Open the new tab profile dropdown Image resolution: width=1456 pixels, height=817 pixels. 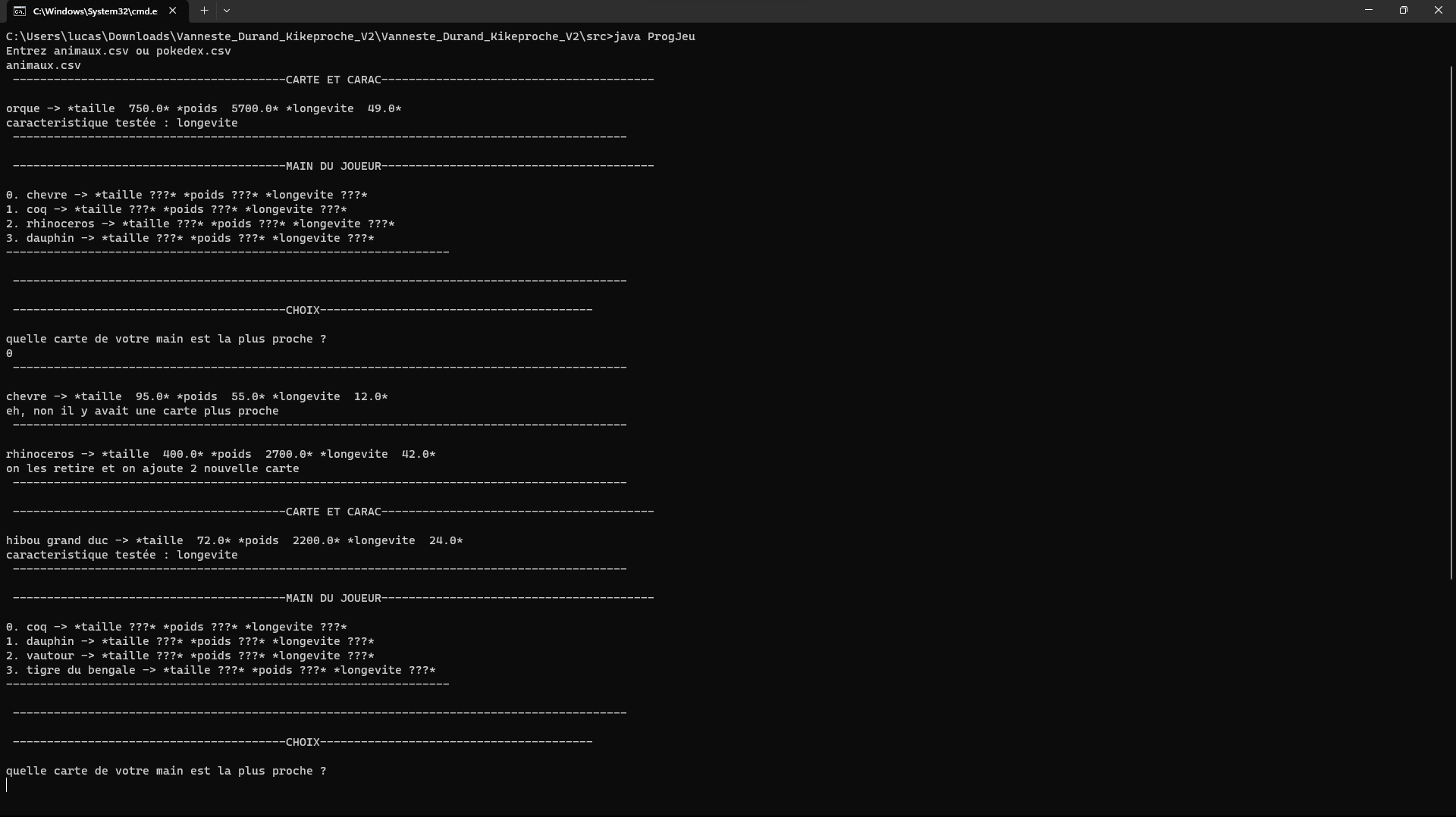pyautogui.click(x=227, y=11)
